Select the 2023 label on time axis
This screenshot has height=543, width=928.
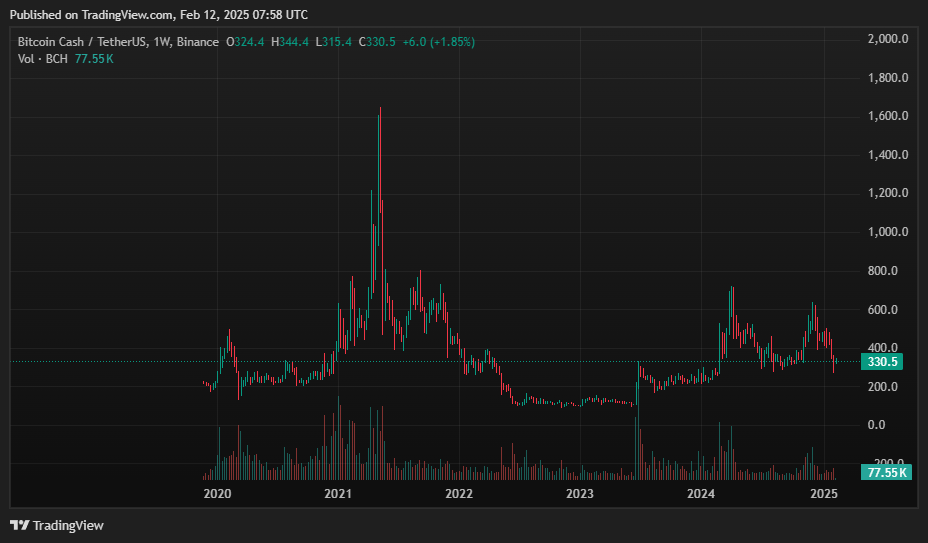coord(580,494)
